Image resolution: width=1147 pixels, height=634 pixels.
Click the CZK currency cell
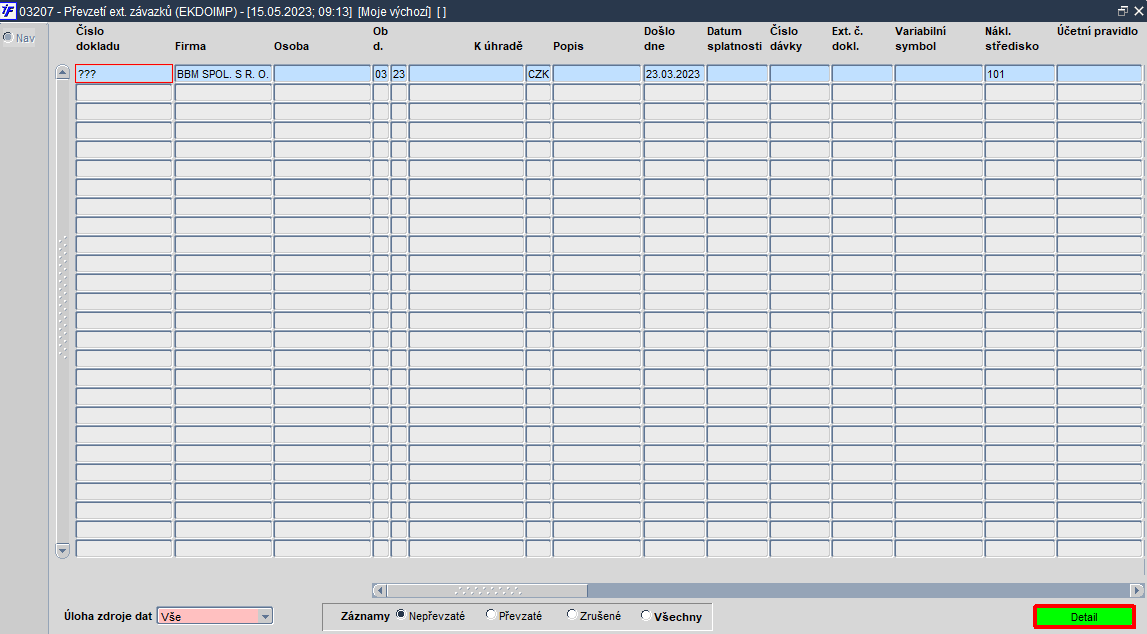pos(538,74)
